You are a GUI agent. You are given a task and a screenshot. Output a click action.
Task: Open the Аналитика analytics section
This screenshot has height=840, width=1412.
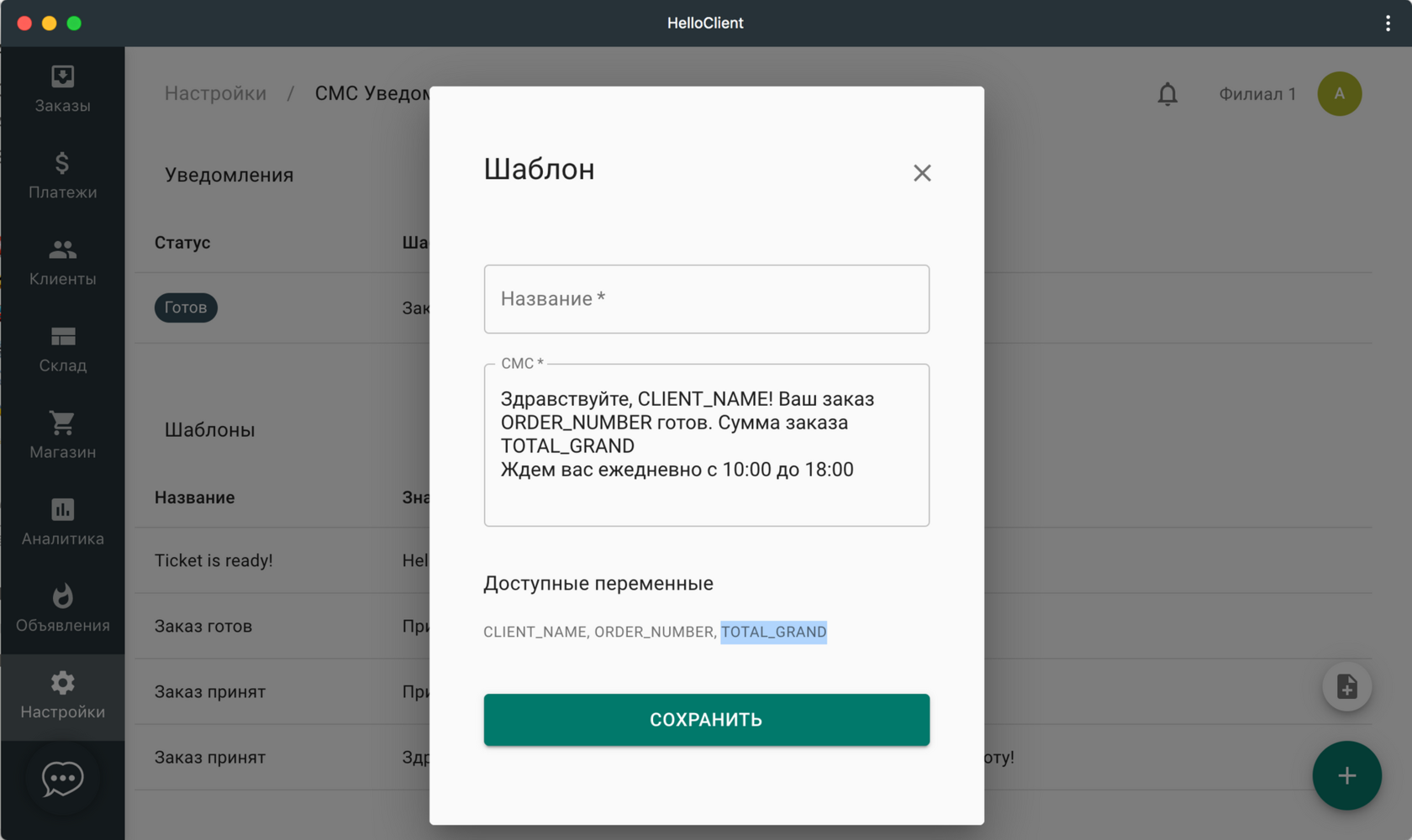tap(62, 522)
